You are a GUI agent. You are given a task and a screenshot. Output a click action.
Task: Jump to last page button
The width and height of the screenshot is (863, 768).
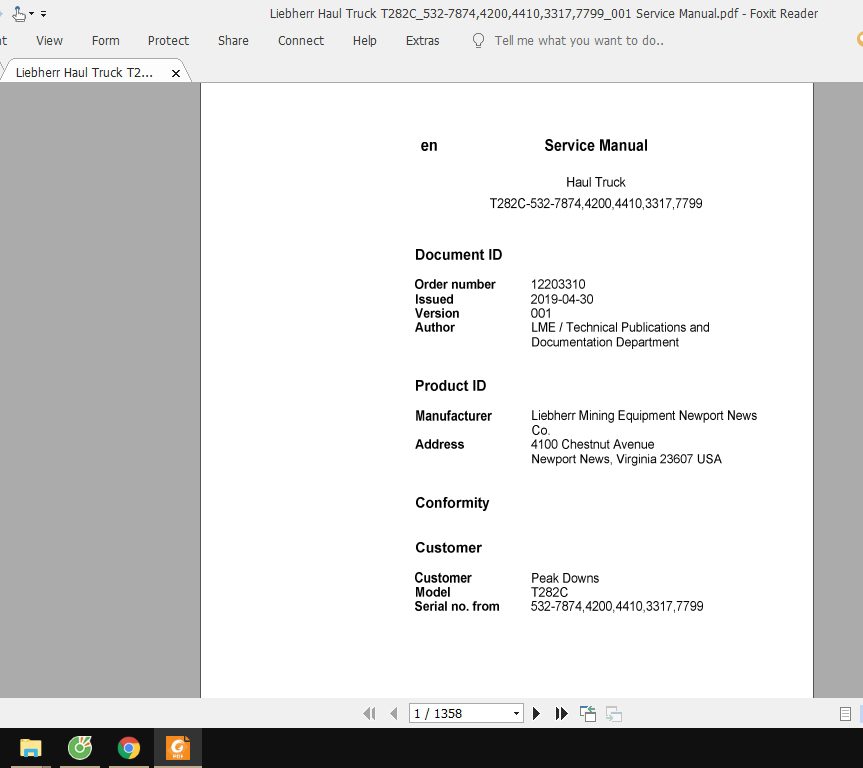click(561, 714)
